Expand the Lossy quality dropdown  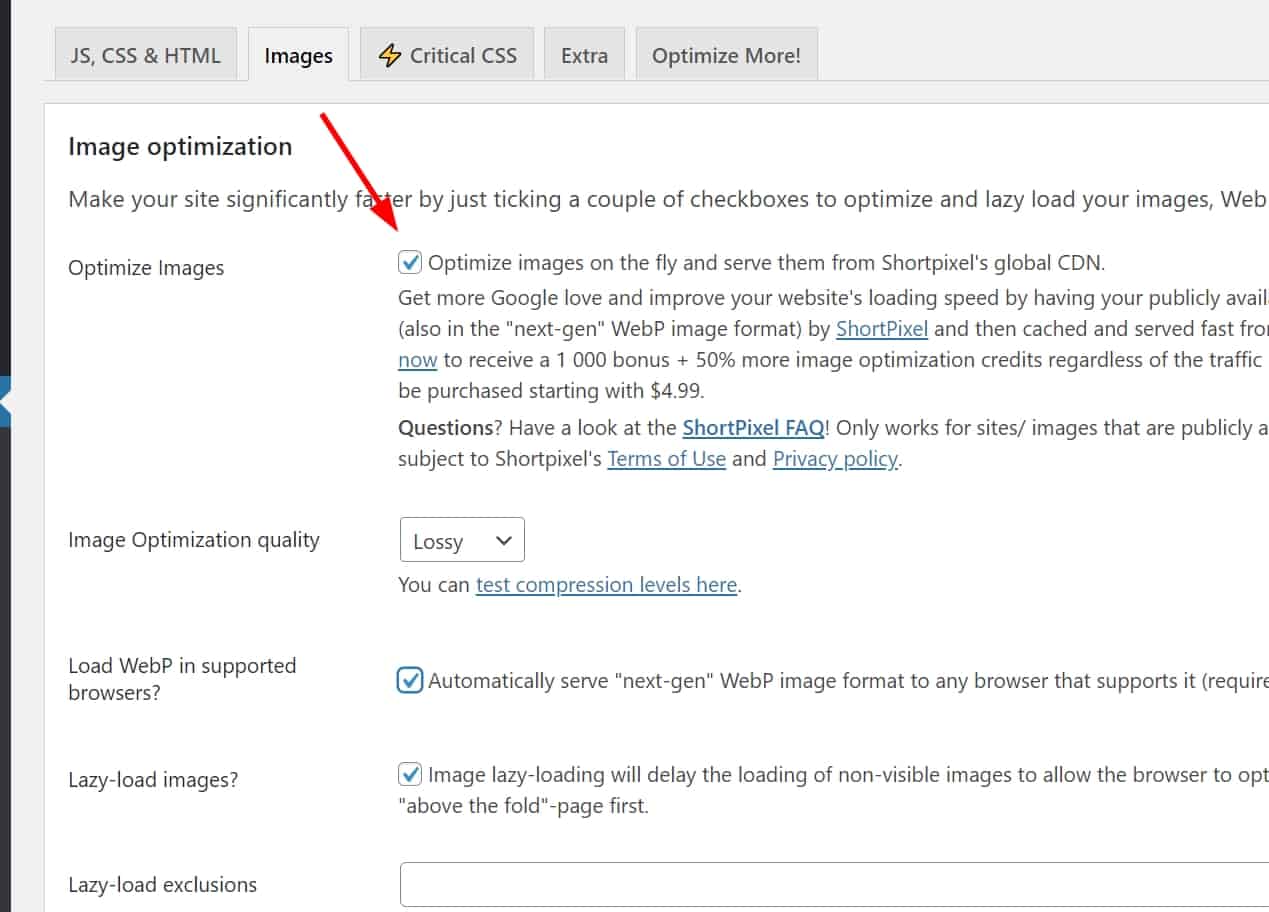(x=461, y=541)
